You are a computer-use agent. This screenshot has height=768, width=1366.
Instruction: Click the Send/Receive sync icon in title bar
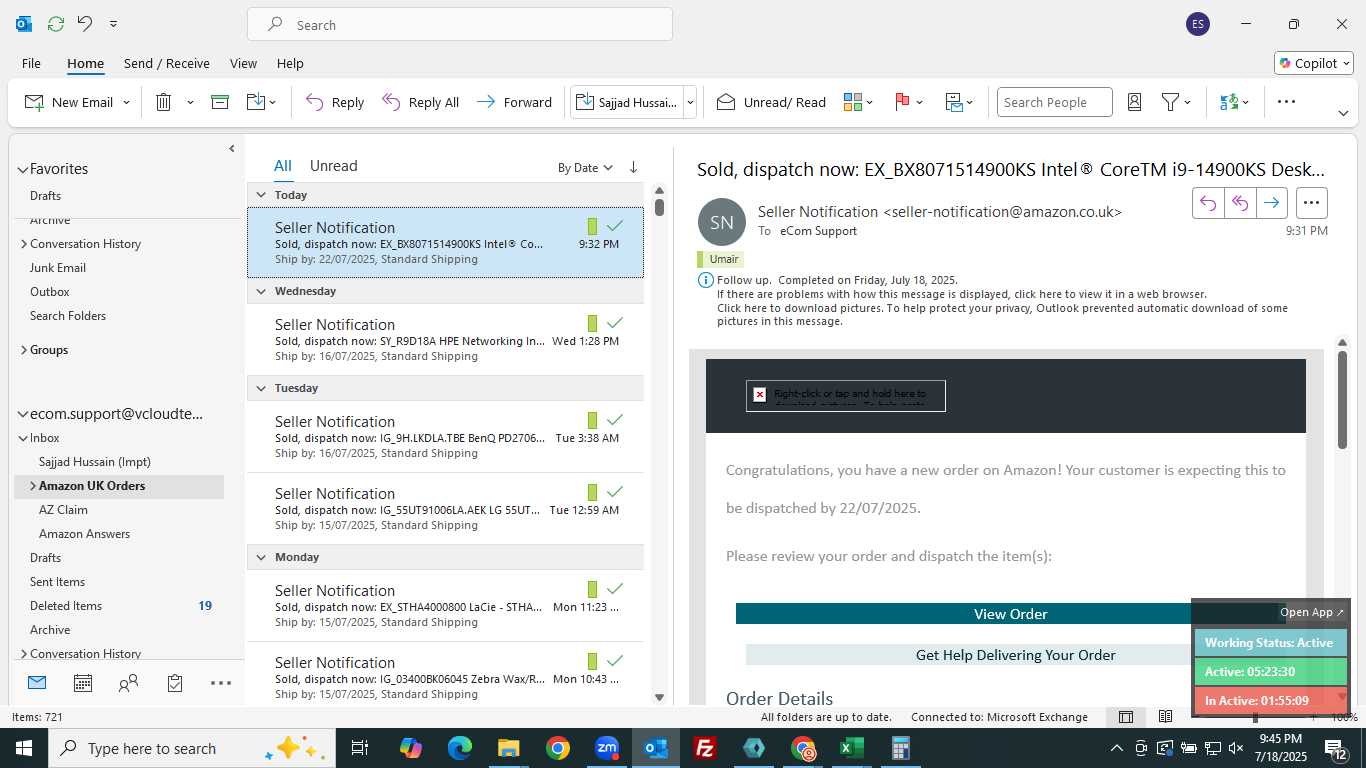[x=56, y=24]
